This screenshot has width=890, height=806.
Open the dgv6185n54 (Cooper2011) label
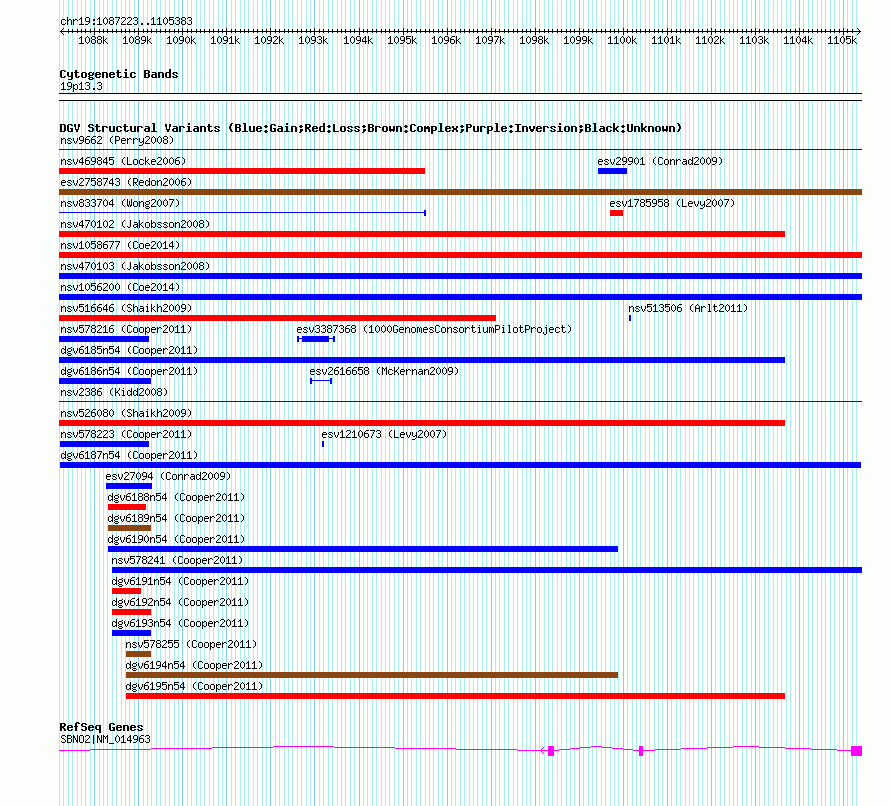(x=129, y=350)
